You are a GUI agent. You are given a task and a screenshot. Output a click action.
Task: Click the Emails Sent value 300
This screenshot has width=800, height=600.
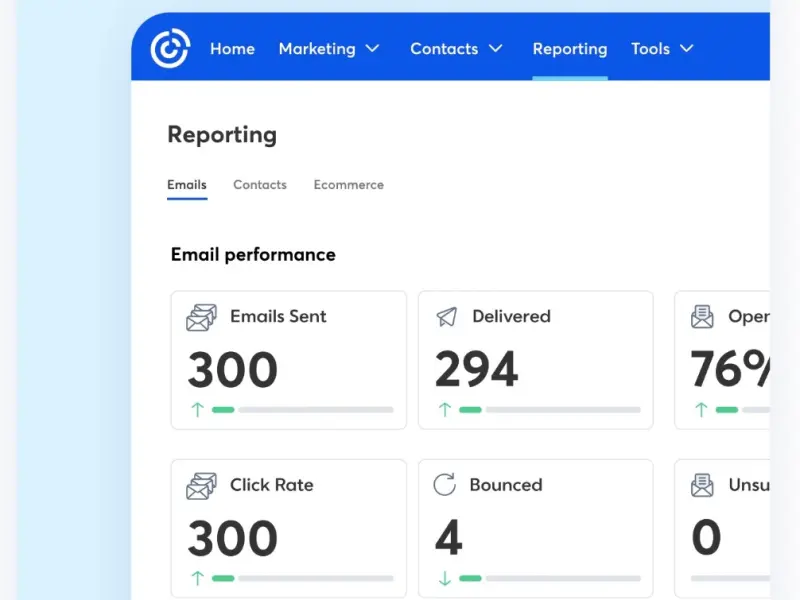(233, 370)
